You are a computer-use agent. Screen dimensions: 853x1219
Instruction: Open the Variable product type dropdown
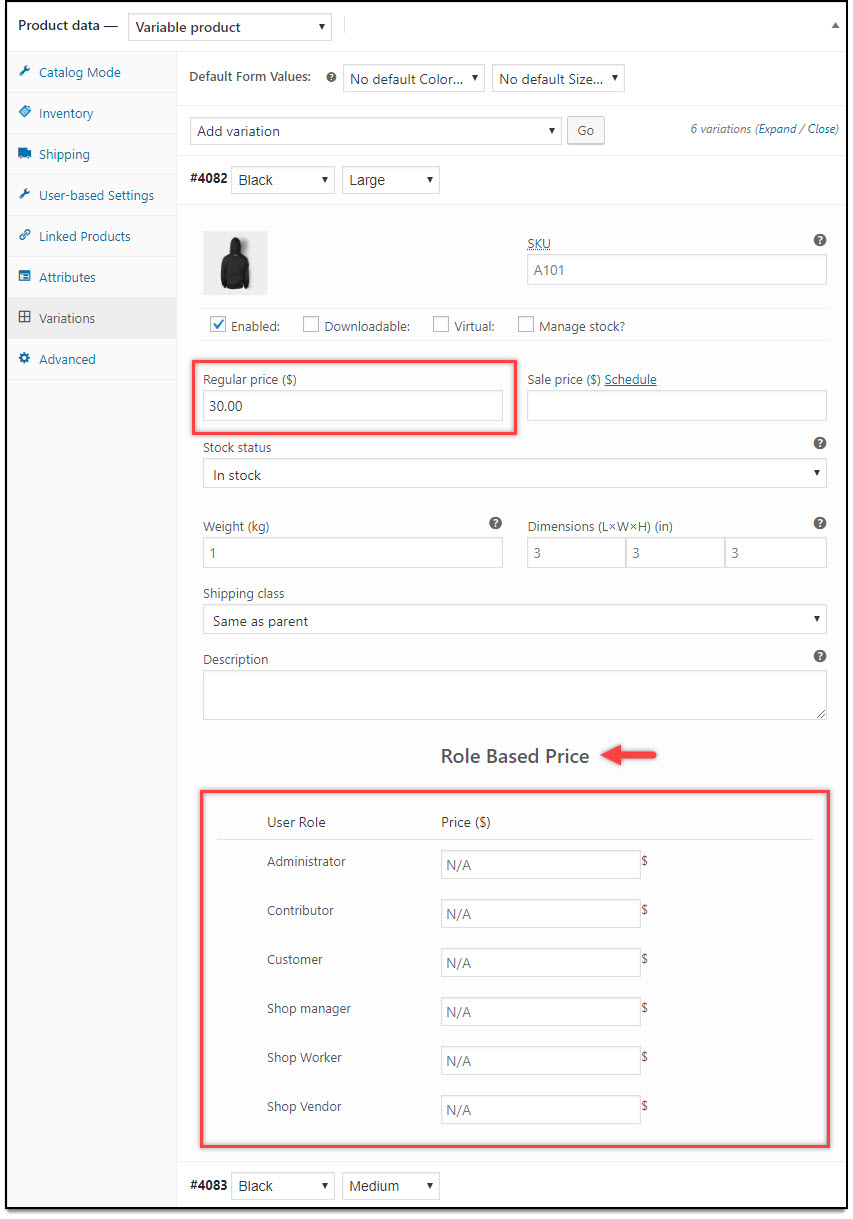[x=230, y=27]
